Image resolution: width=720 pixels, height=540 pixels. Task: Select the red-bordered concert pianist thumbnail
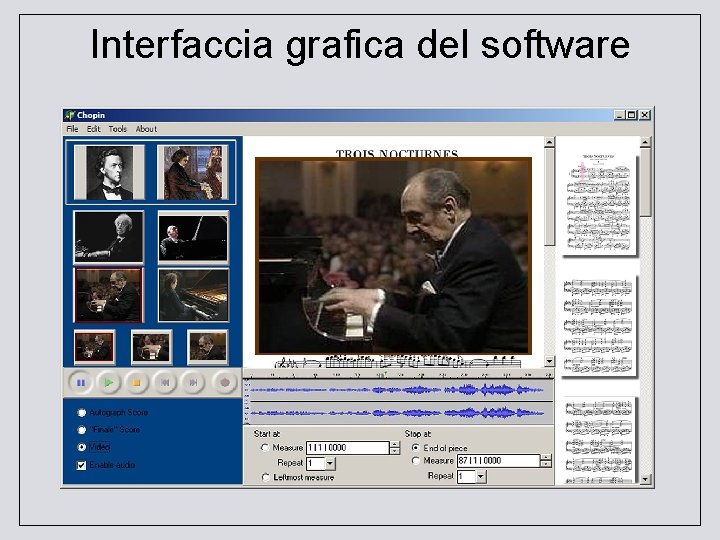pos(108,295)
